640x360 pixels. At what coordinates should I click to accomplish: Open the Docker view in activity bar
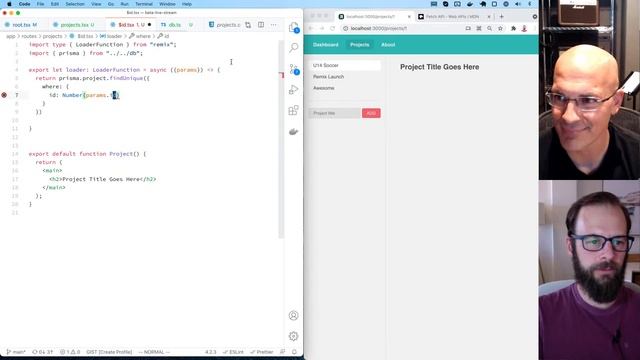coord(293,131)
